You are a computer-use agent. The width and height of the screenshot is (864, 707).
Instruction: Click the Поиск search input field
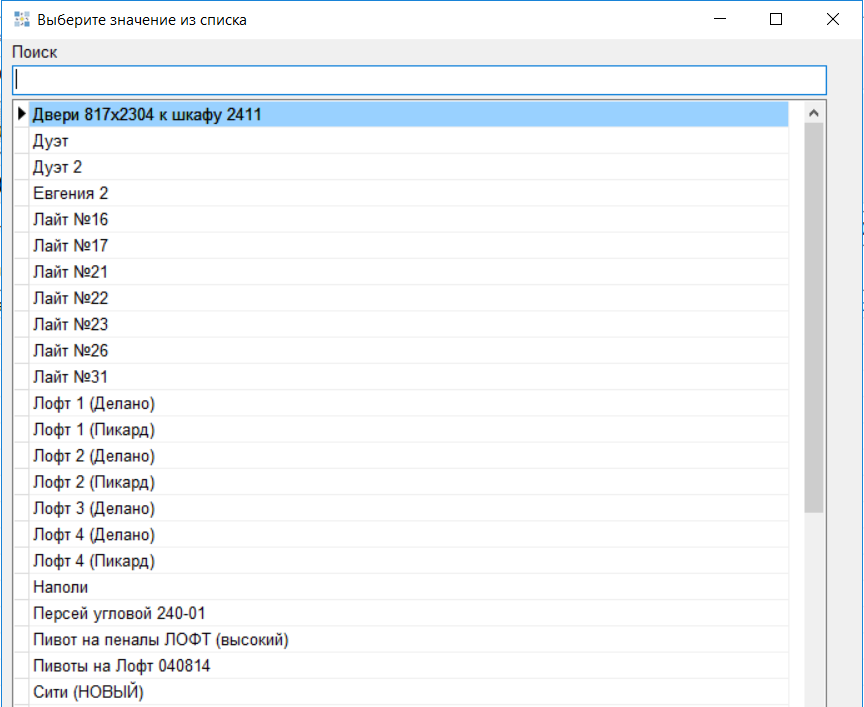click(x=419, y=80)
